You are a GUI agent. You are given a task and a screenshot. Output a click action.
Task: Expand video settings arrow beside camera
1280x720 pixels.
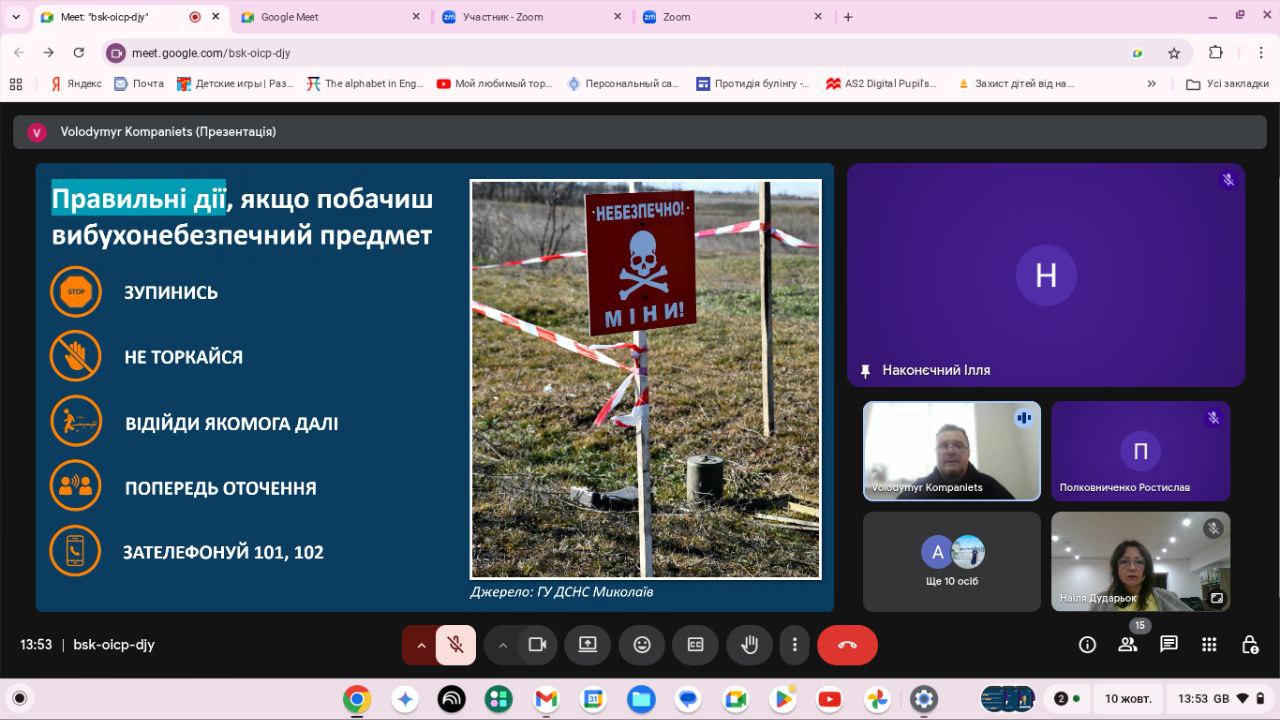pyautogui.click(x=503, y=645)
